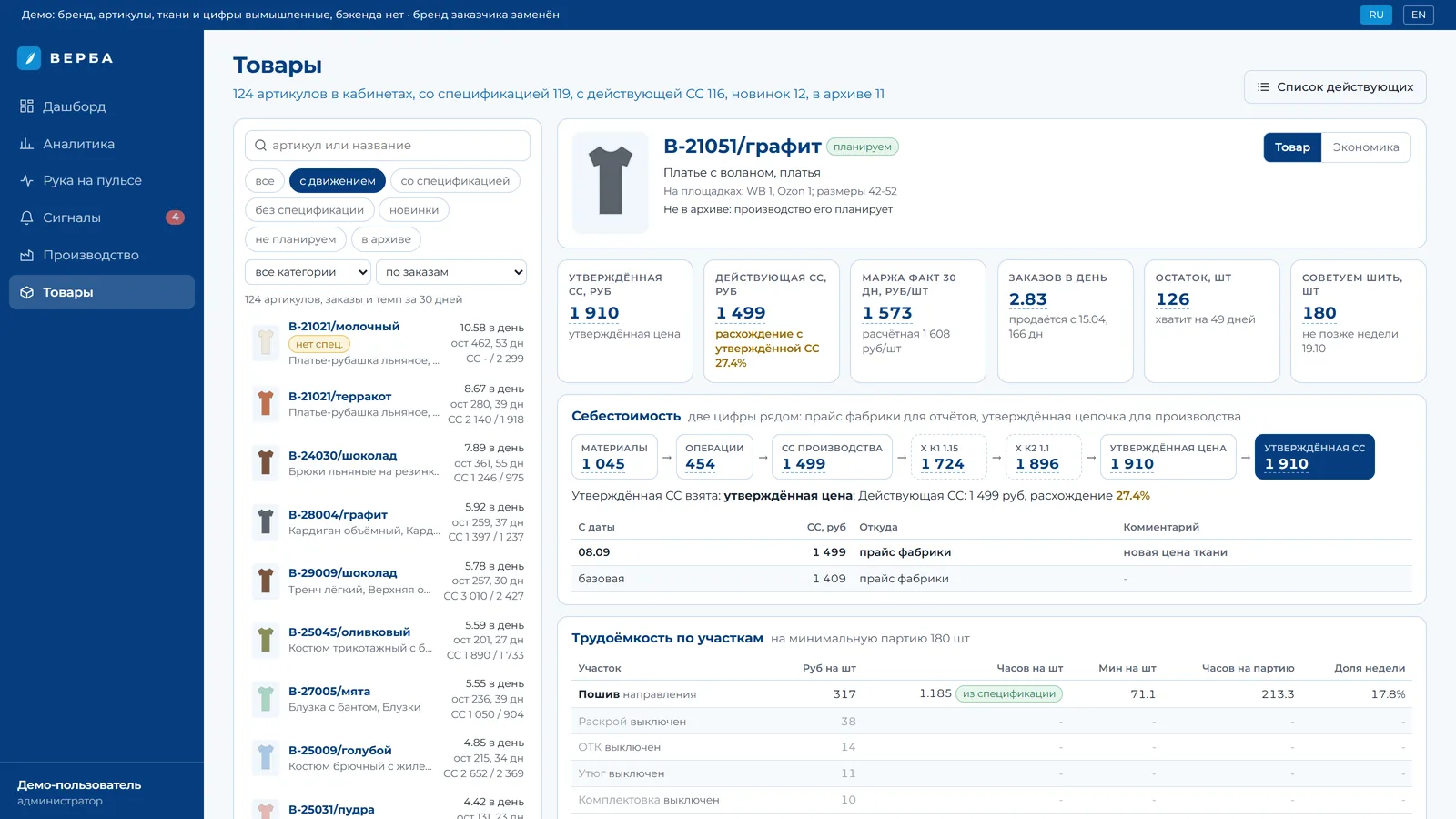Image resolution: width=1456 pixels, height=819 pixels.
Task: Open Дашборд via its grid icon
Action: (x=26, y=106)
